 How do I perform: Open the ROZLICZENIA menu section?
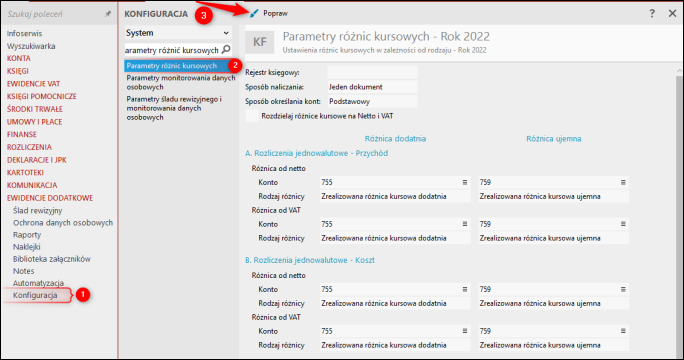coord(29,147)
